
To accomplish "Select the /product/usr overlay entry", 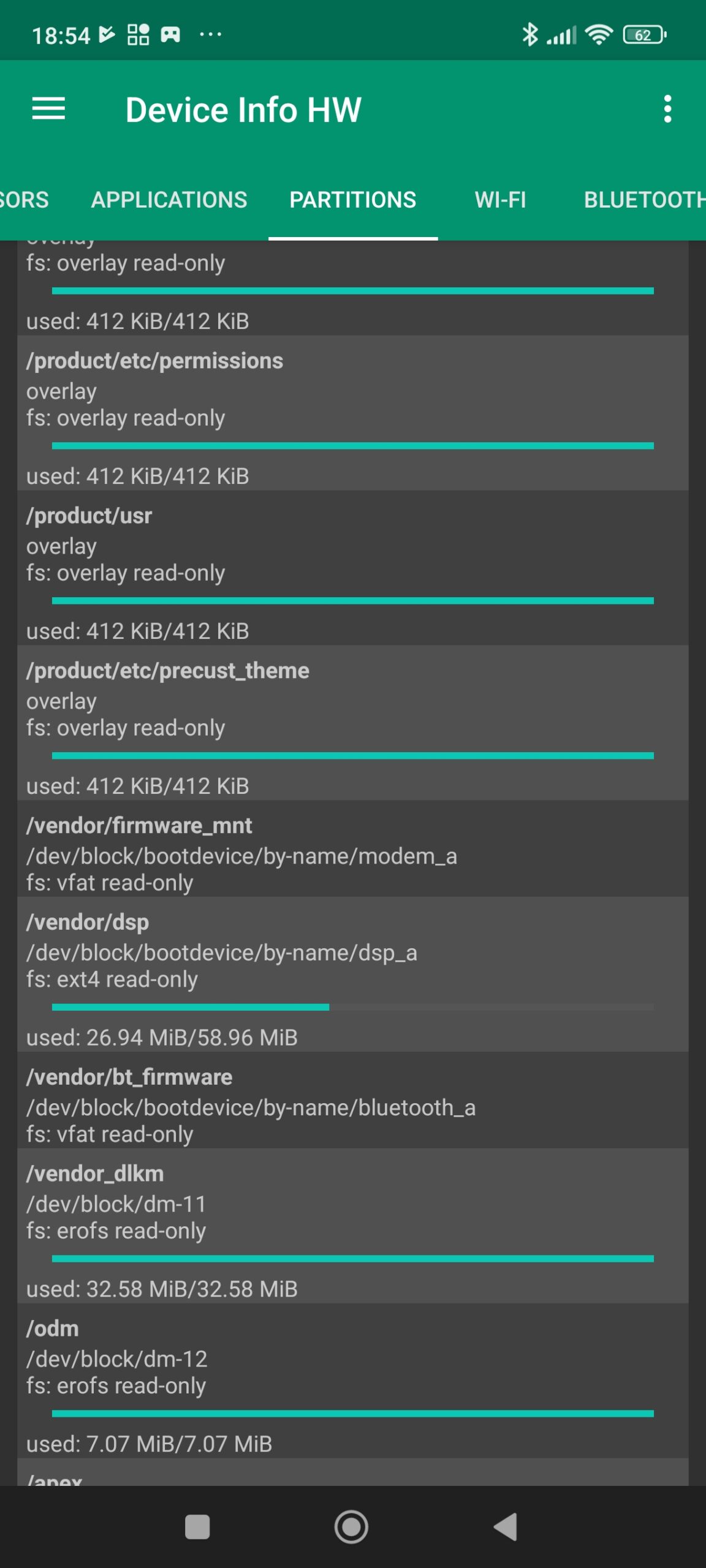I will tap(352, 568).
